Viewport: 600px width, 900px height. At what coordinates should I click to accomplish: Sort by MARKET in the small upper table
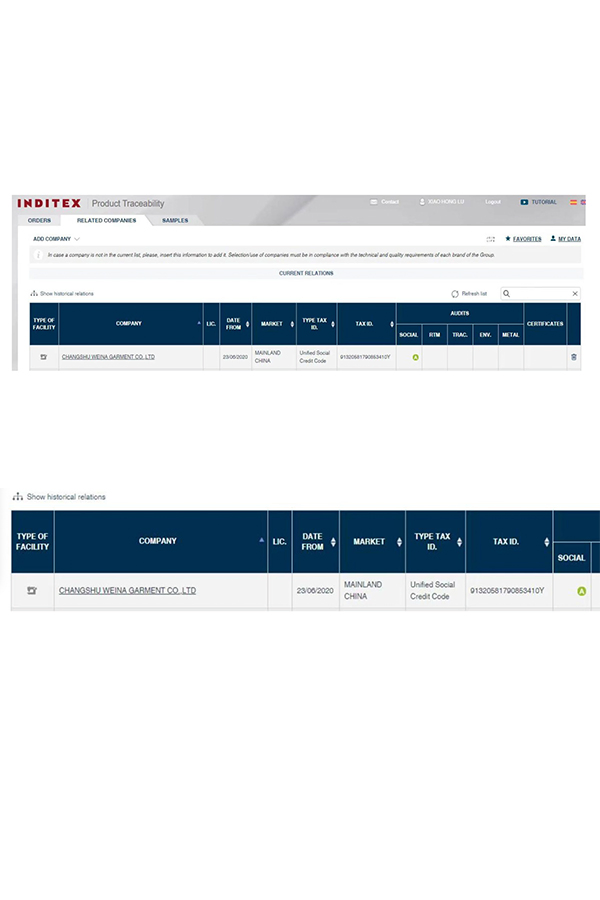tap(292, 324)
